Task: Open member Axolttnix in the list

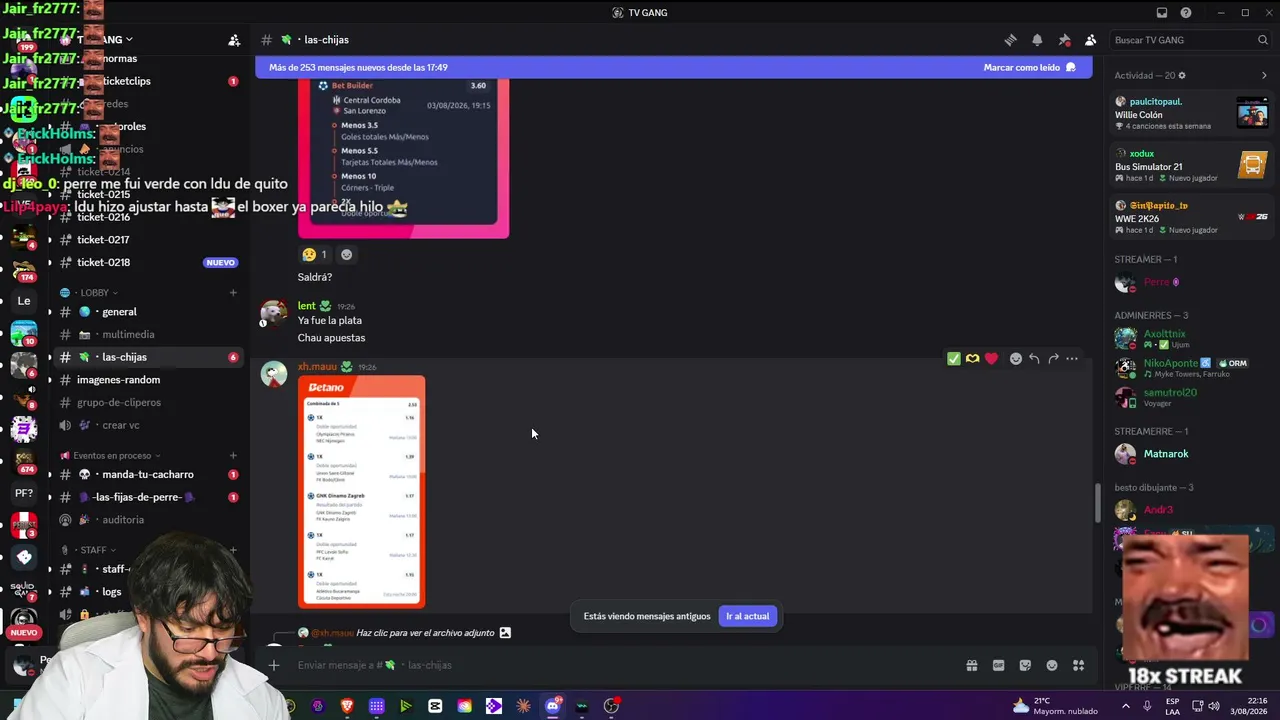Action: (x=1191, y=338)
